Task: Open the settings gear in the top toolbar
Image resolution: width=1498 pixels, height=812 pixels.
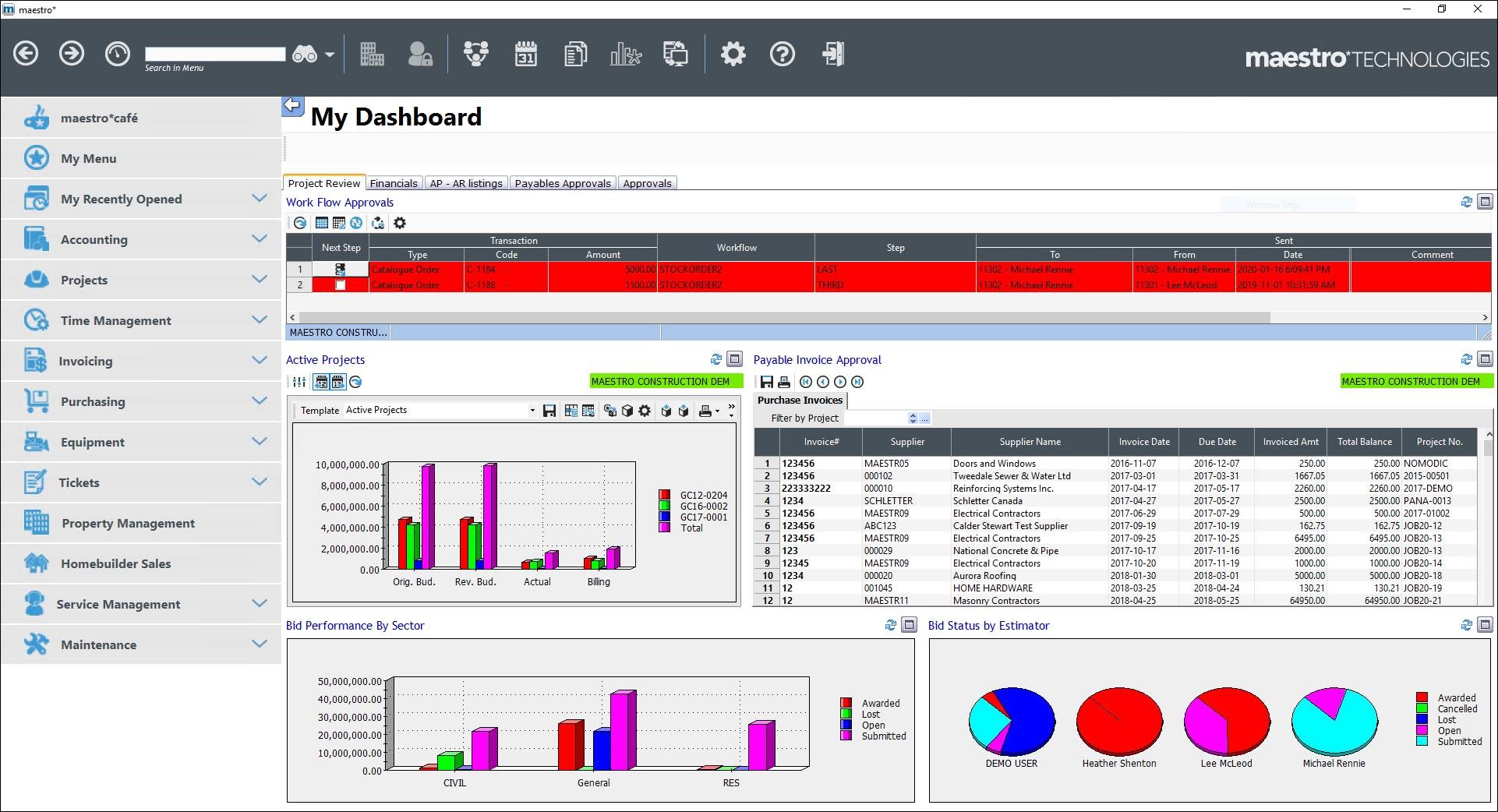Action: coord(733,54)
